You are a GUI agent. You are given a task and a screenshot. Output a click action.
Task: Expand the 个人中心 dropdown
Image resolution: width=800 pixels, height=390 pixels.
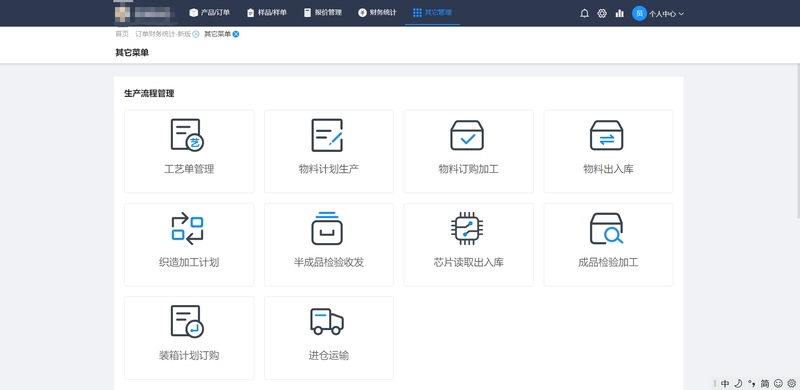[x=666, y=14]
